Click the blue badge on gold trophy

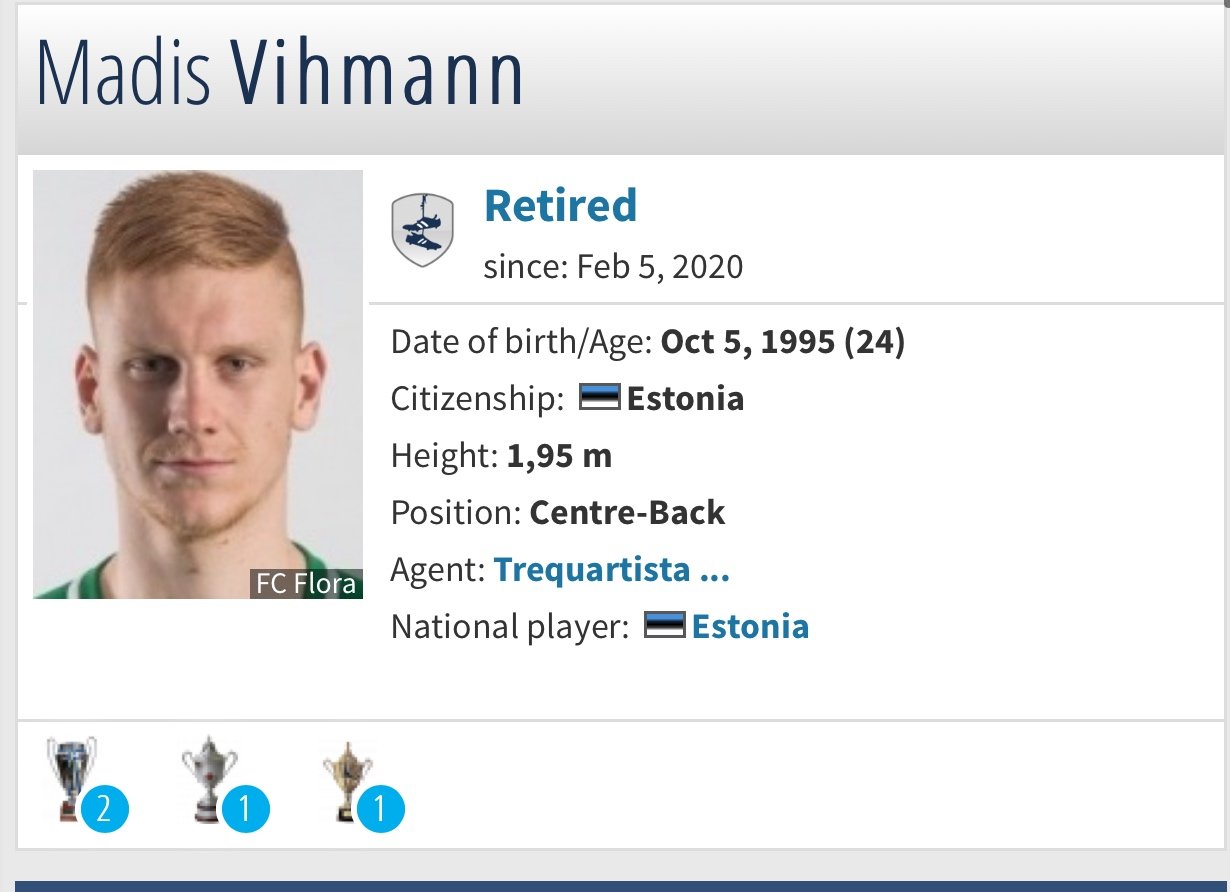click(380, 809)
